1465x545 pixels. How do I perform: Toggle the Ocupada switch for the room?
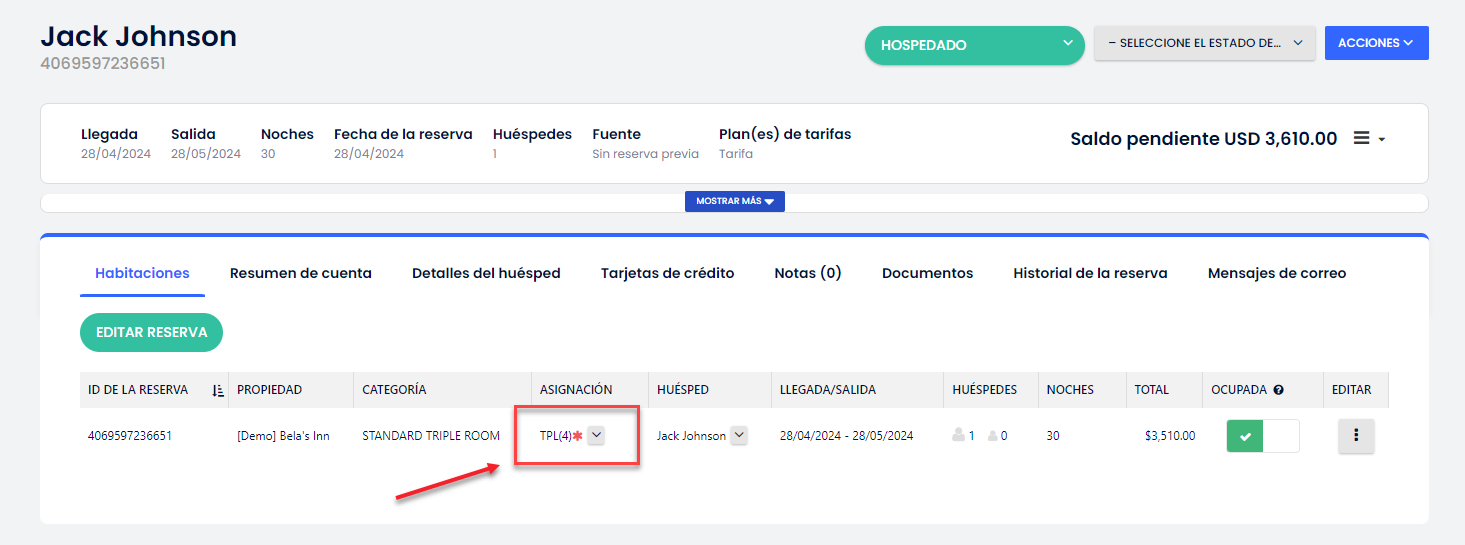[1262, 436]
